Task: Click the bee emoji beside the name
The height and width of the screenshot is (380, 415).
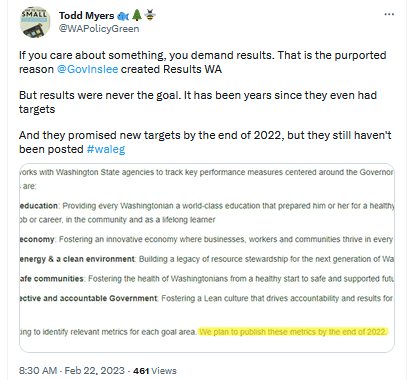Action: (150, 15)
